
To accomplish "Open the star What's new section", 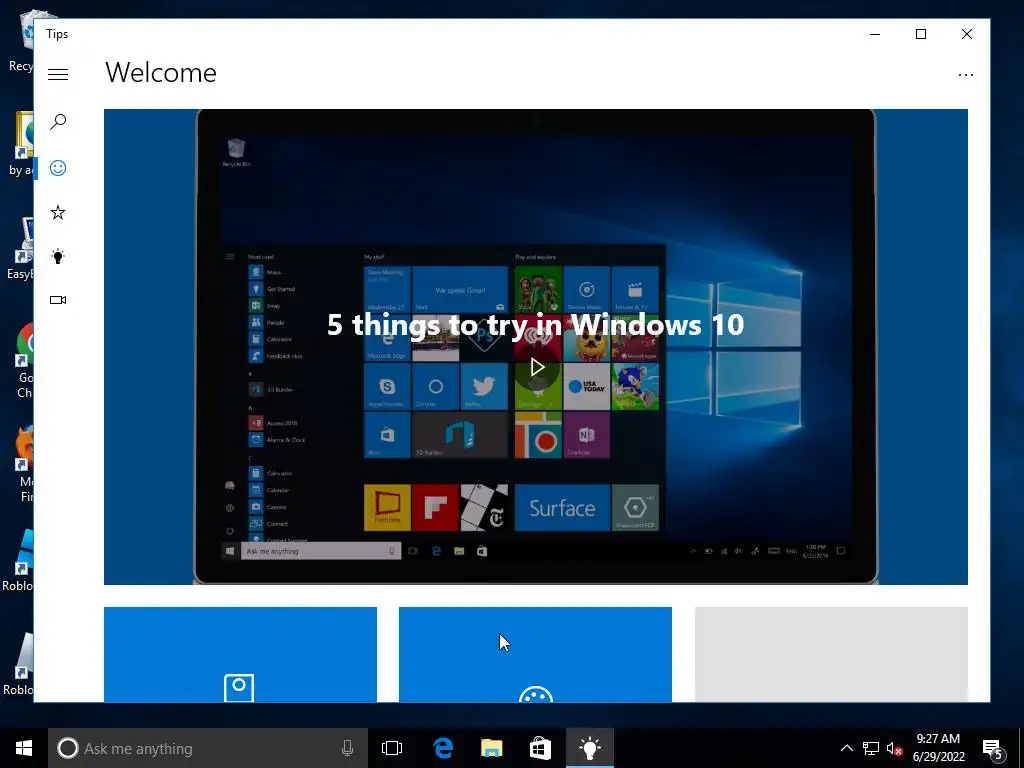I will pos(58,212).
